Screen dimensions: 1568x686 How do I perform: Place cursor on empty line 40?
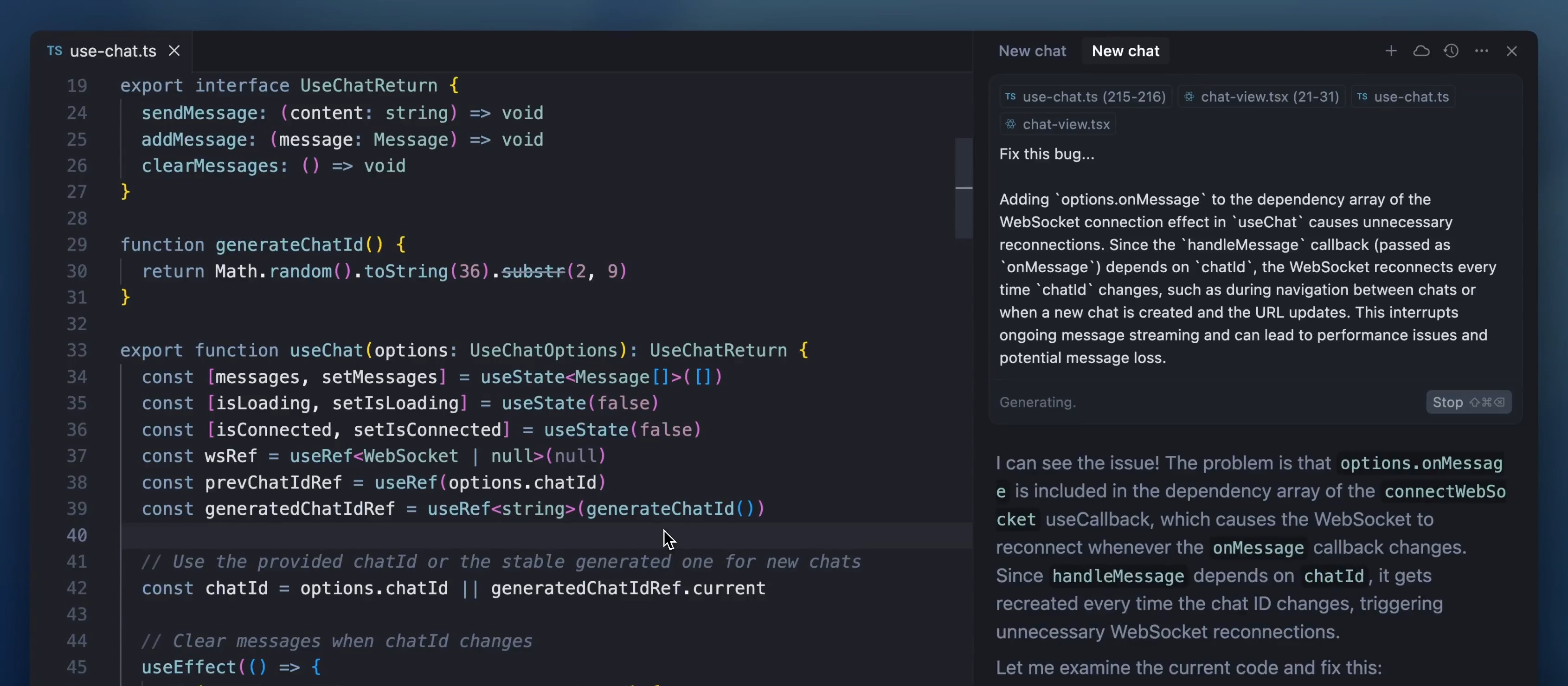tap(546, 535)
